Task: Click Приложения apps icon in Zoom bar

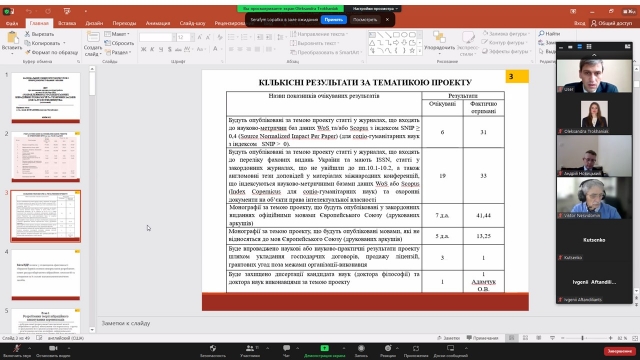Action: click(416, 348)
